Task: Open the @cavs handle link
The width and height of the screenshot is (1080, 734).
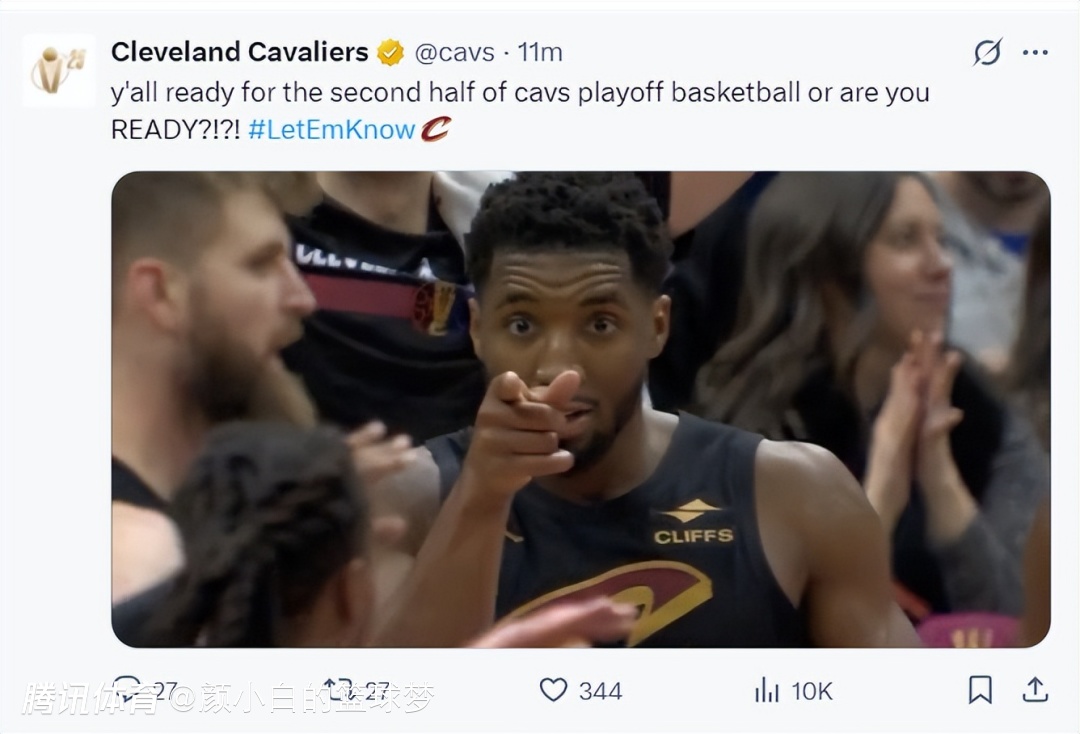Action: tap(454, 52)
